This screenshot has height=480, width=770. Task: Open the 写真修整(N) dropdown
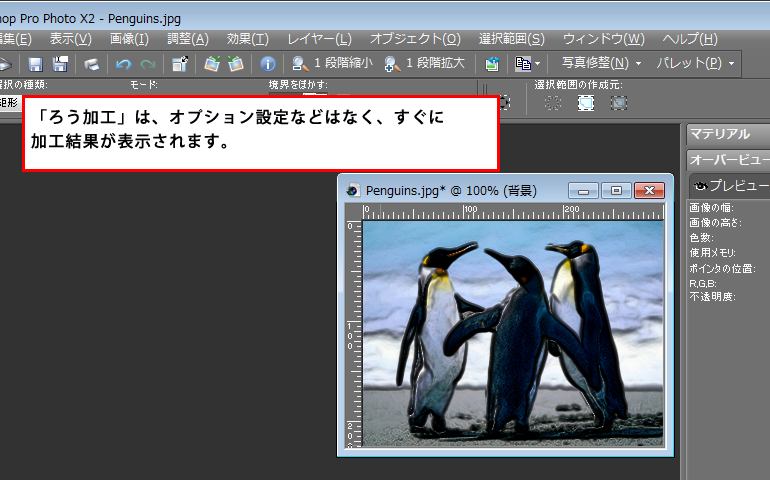(x=602, y=63)
